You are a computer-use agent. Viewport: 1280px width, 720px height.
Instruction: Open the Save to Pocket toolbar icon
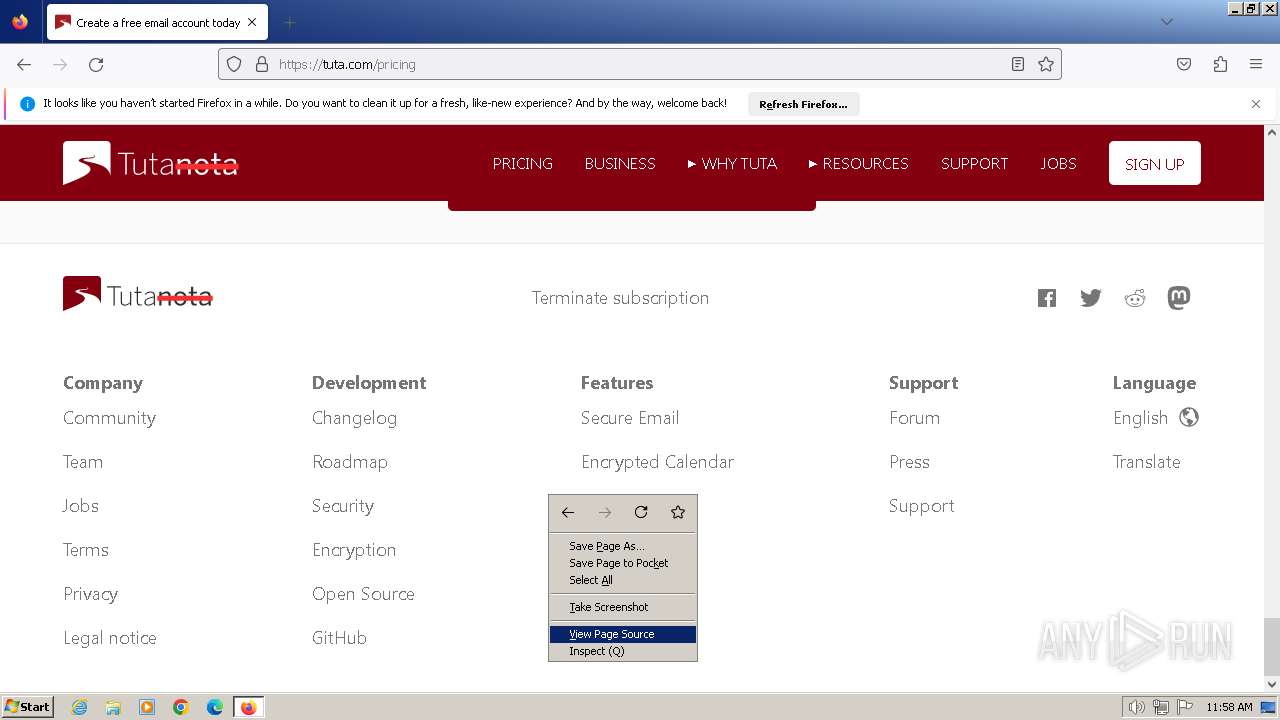click(1184, 64)
